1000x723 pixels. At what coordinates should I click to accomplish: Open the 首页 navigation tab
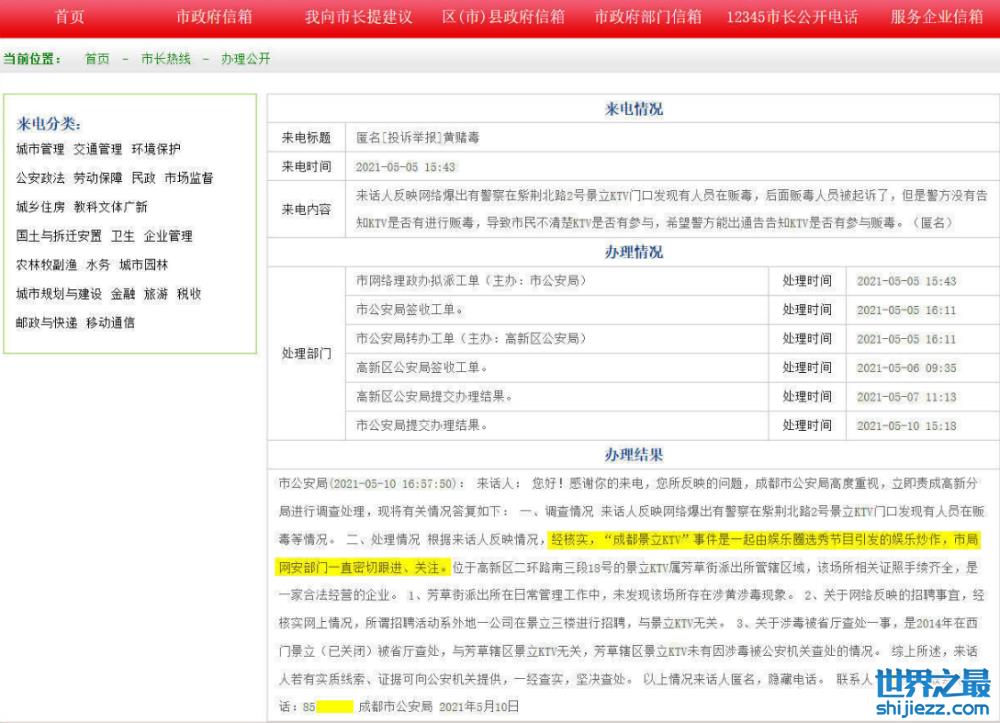pos(69,17)
